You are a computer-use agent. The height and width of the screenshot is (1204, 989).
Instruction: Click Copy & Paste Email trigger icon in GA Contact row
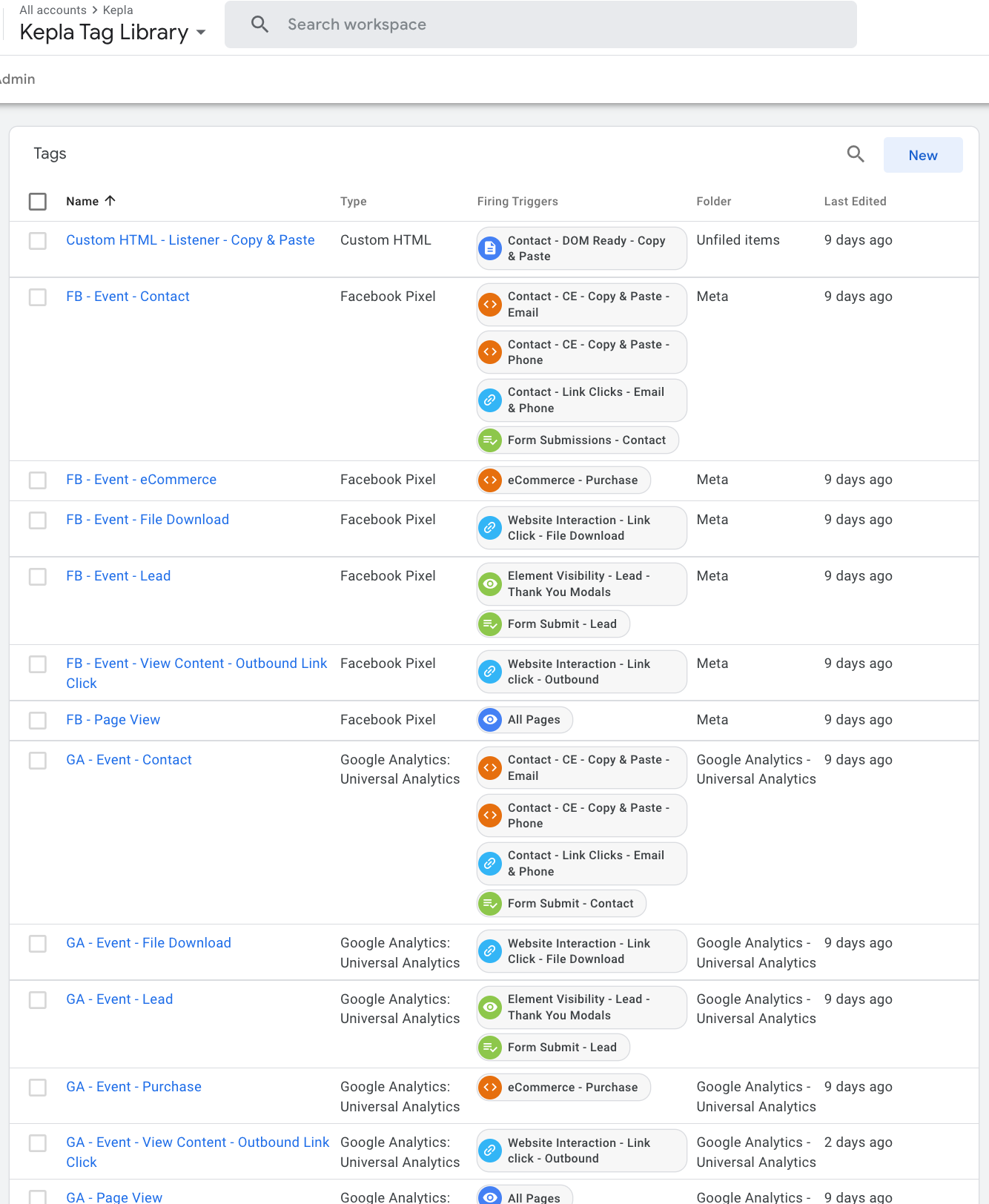(490, 767)
